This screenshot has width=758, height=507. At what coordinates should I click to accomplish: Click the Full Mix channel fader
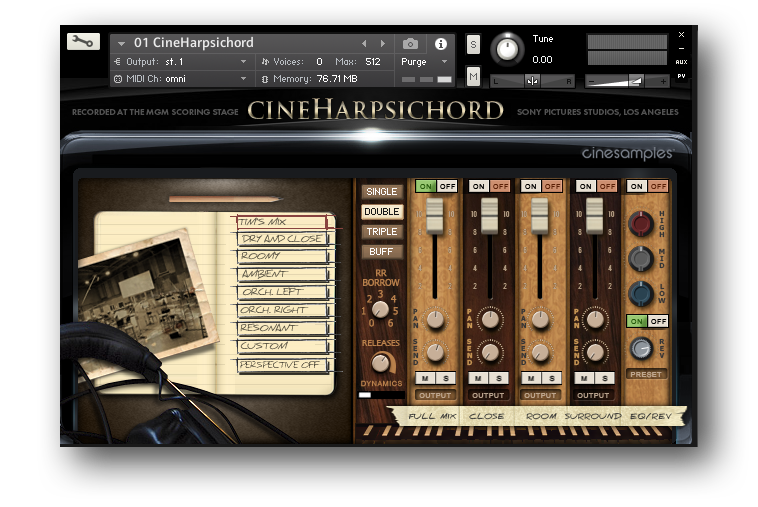point(435,217)
